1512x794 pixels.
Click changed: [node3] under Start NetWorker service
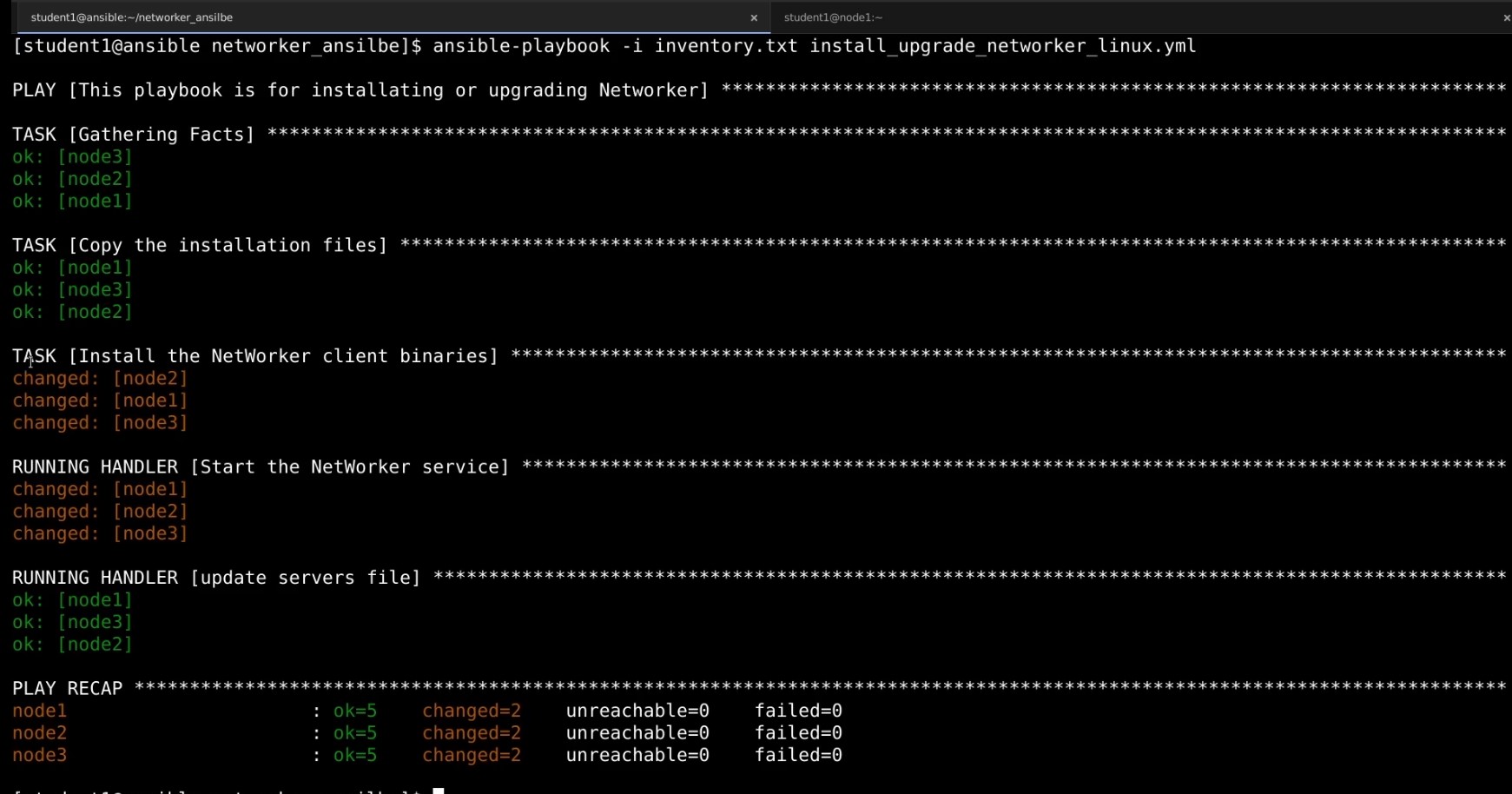(x=100, y=533)
